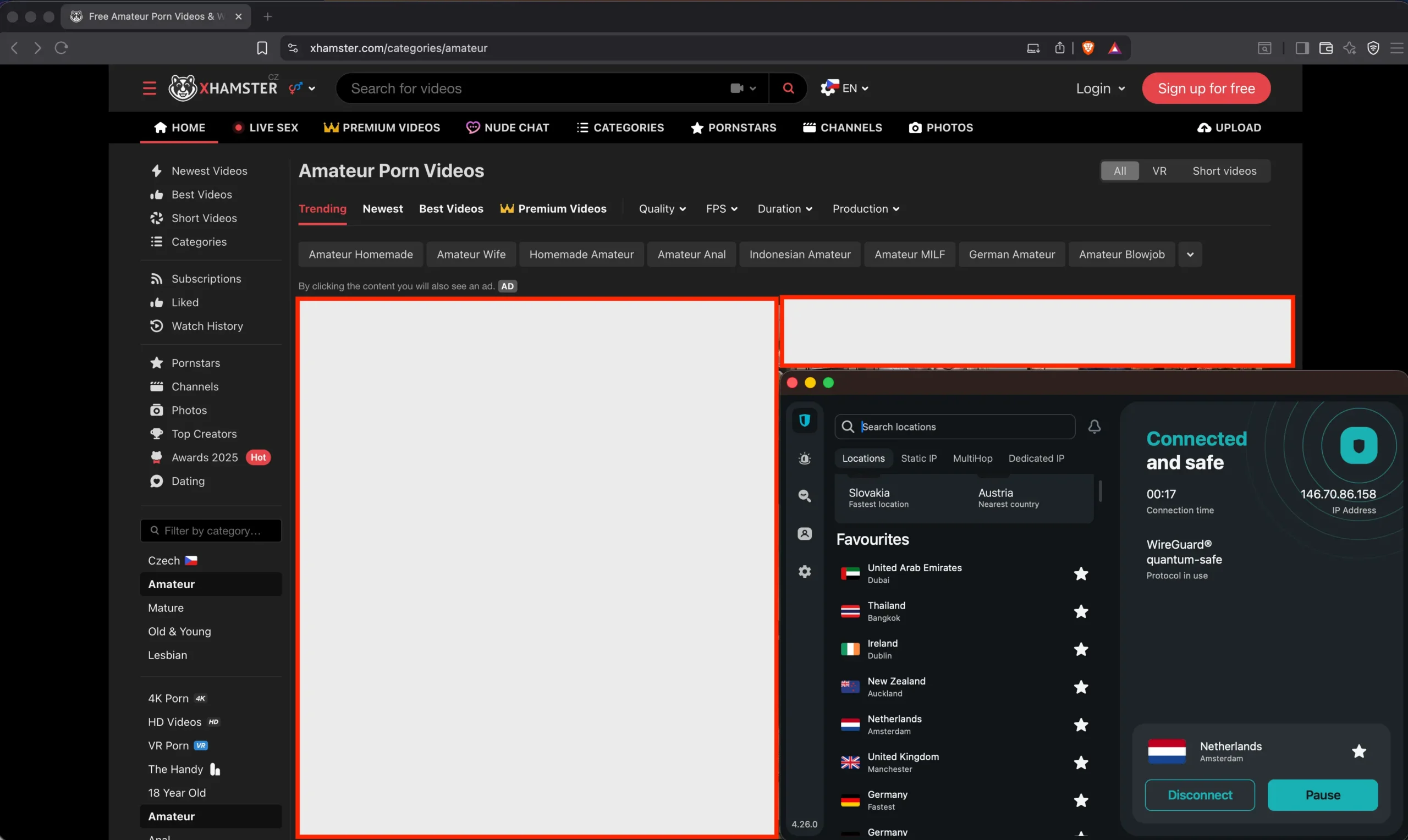Click inside the Search for videos field
This screenshot has height=840, width=1408.
point(509,89)
